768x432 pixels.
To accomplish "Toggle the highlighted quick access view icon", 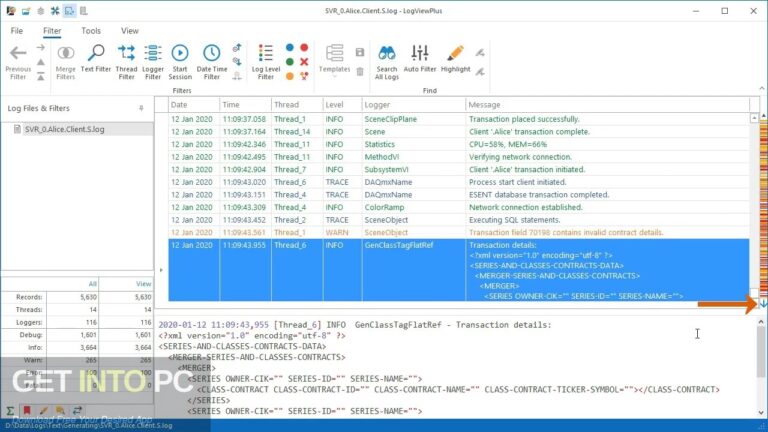I will (x=70, y=11).
